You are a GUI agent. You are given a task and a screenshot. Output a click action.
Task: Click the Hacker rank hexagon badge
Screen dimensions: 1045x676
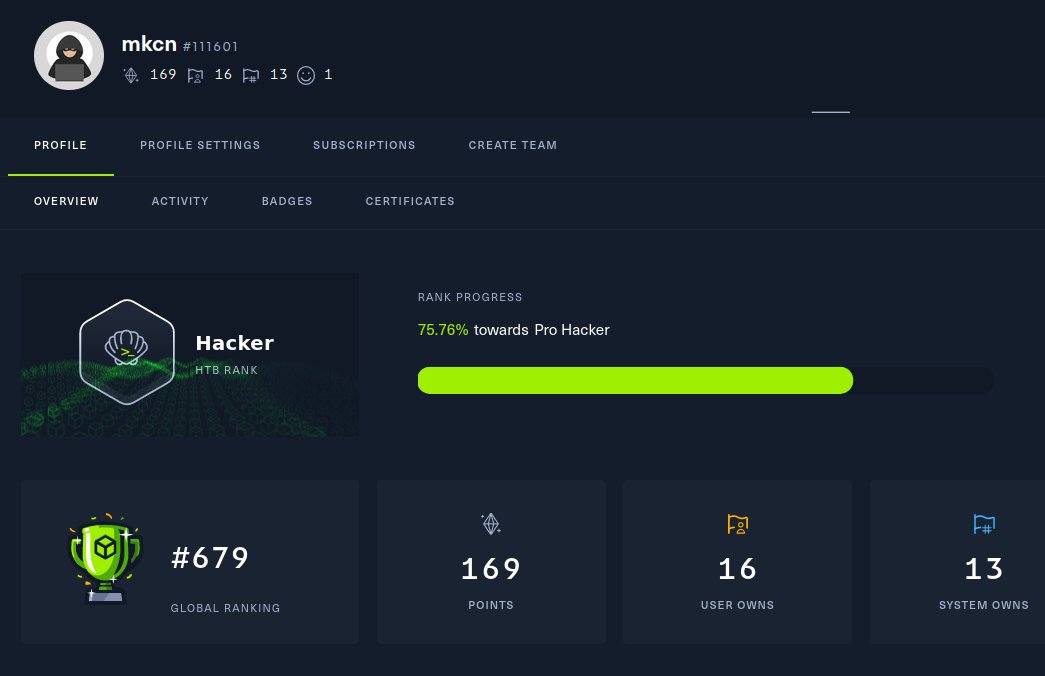point(127,353)
